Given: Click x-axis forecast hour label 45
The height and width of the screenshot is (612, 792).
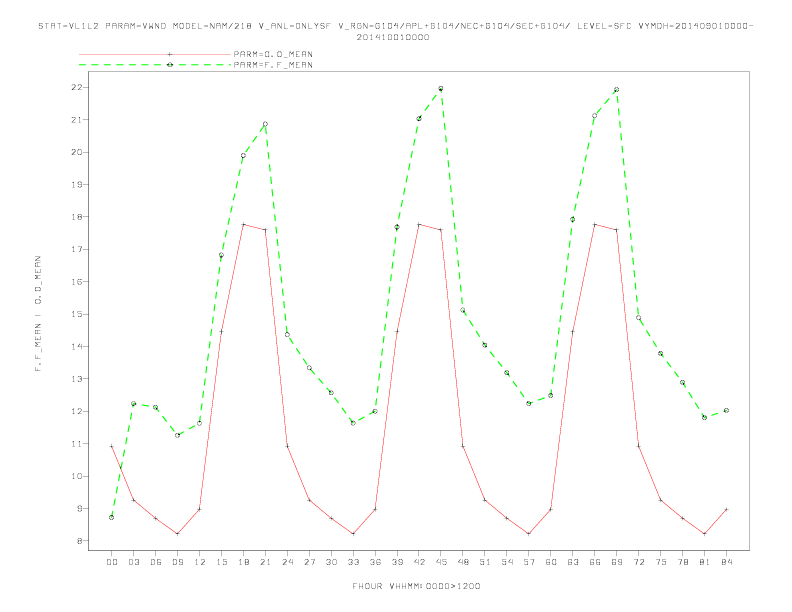Looking at the screenshot, I should tap(441, 562).
